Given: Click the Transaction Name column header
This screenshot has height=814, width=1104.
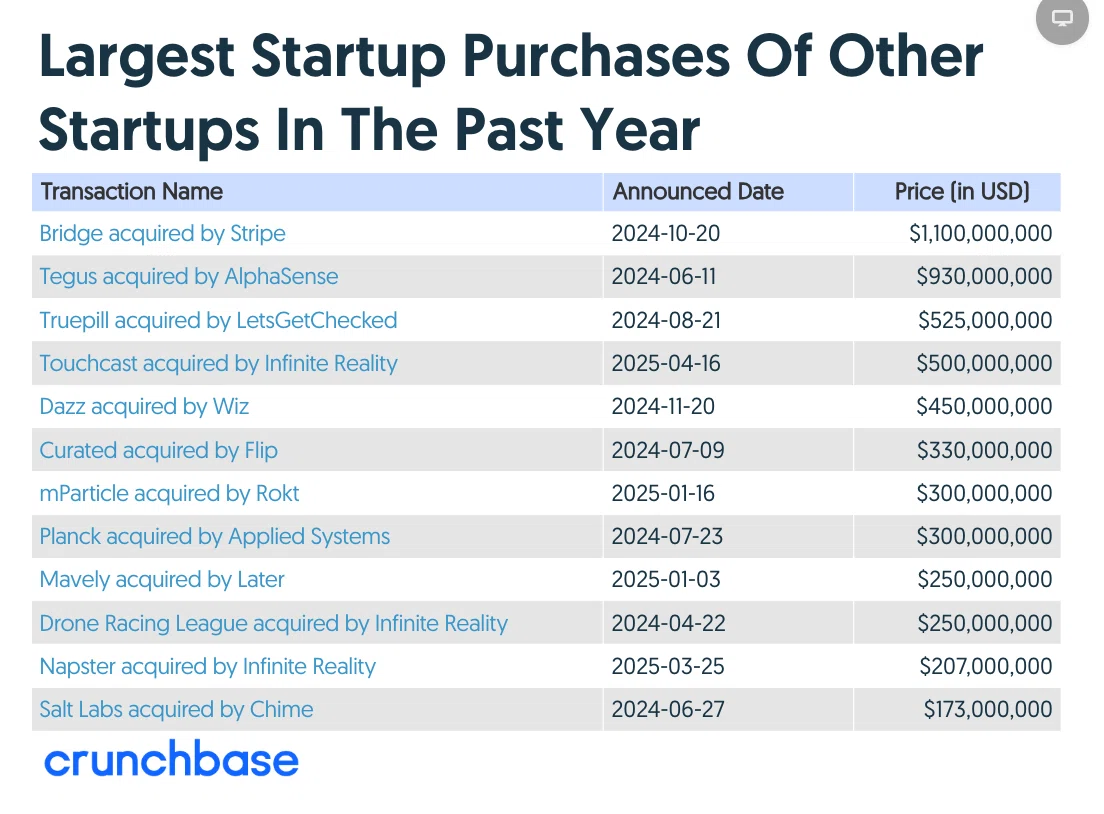Looking at the screenshot, I should click(132, 192).
